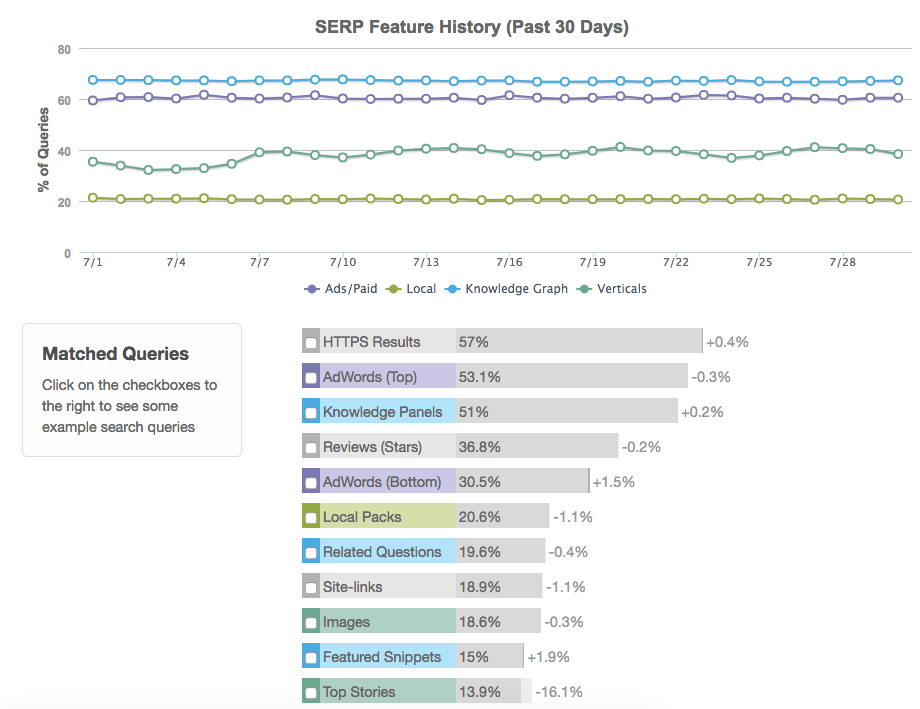Tick the Site-links checkbox
Viewport: 920px width, 709px height.
(312, 588)
